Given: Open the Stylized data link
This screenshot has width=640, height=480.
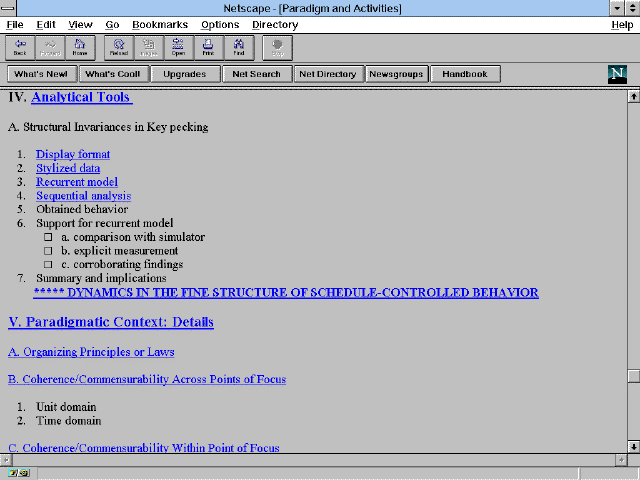Looking at the screenshot, I should click(68, 168).
